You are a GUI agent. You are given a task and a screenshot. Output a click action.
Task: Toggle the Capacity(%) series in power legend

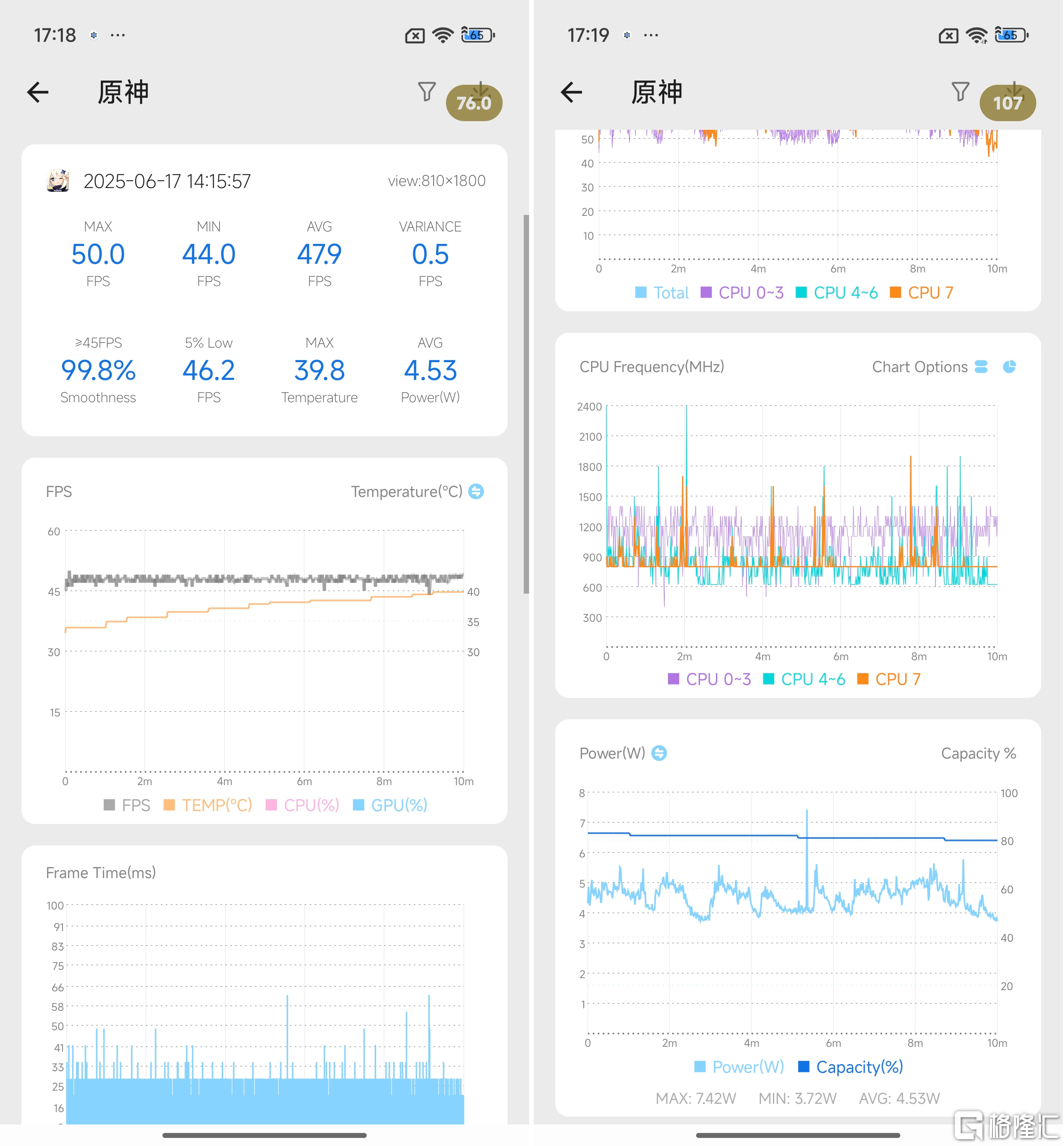coord(850,1067)
